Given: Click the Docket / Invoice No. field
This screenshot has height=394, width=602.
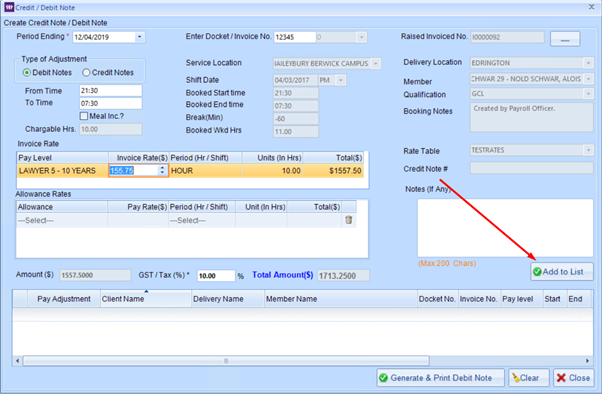Looking at the screenshot, I should click(x=294, y=37).
